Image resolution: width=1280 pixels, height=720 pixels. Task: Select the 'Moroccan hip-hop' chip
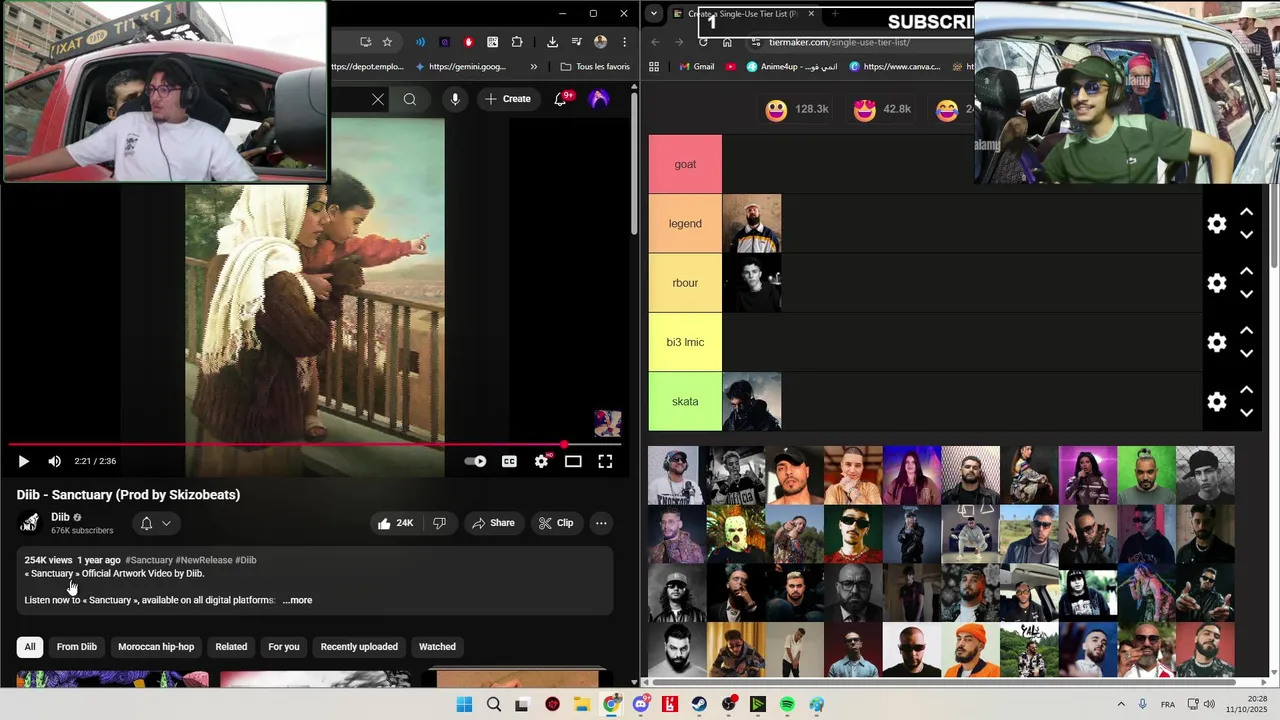point(156,647)
